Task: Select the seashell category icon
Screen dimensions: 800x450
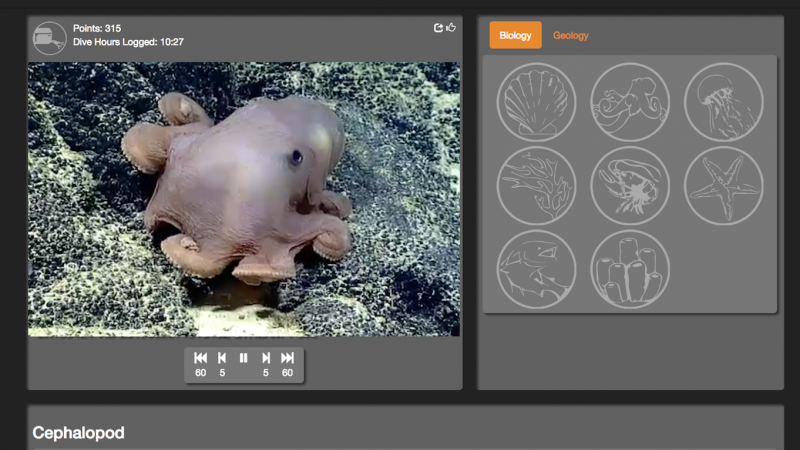Action: [x=536, y=102]
